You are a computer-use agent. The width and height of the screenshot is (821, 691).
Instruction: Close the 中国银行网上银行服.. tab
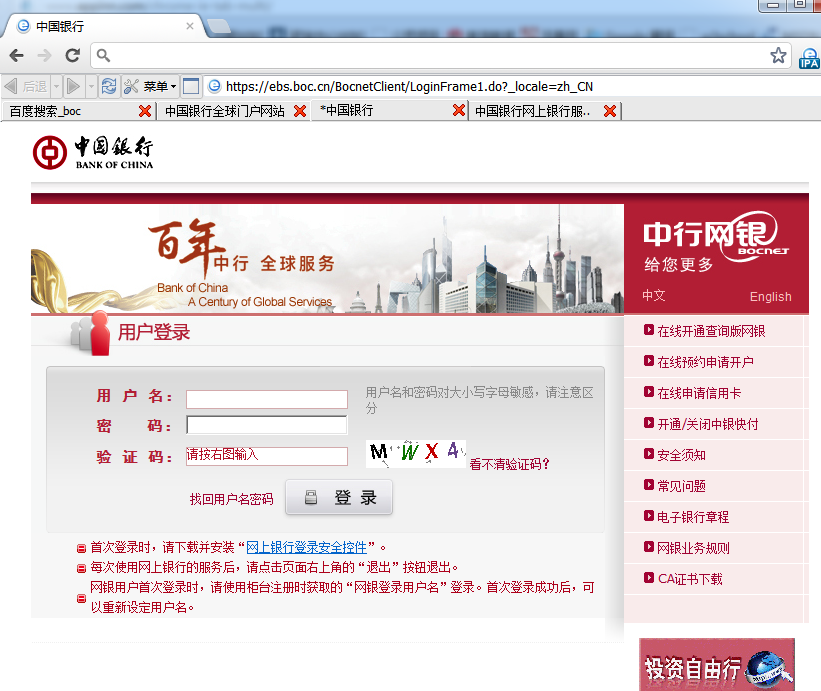(x=609, y=111)
